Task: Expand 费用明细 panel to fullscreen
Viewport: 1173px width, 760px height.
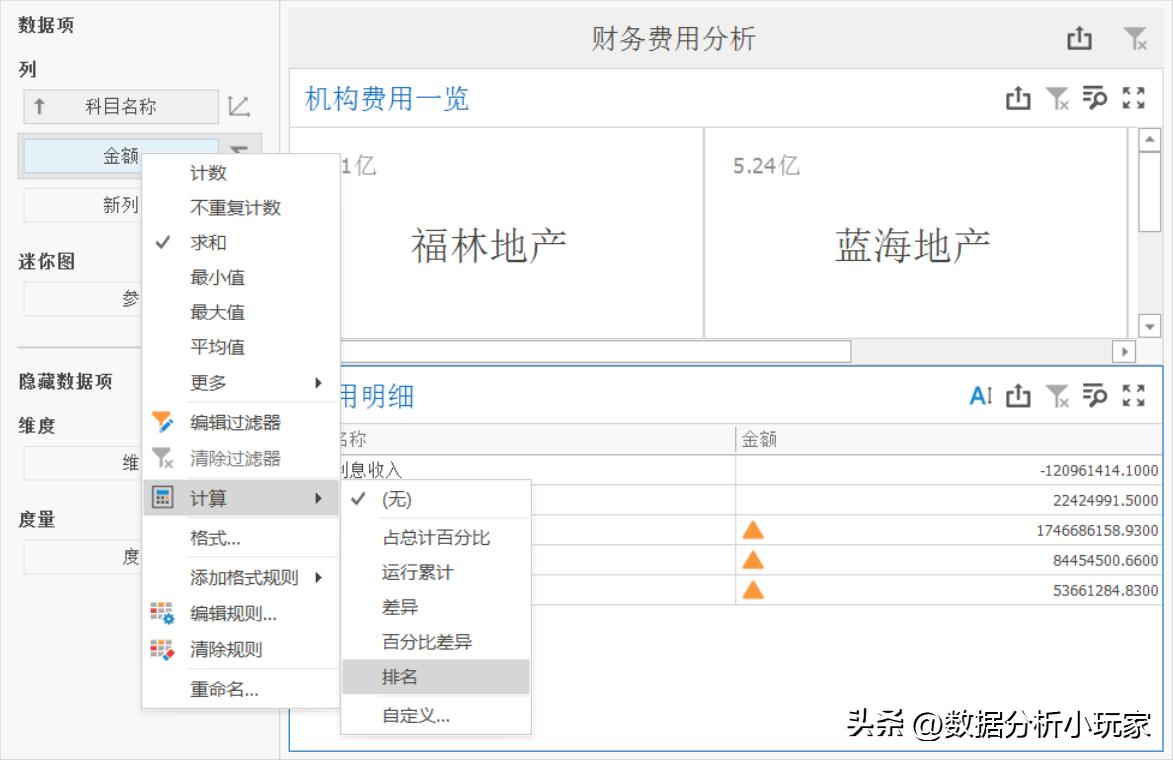Action: pos(1133,395)
